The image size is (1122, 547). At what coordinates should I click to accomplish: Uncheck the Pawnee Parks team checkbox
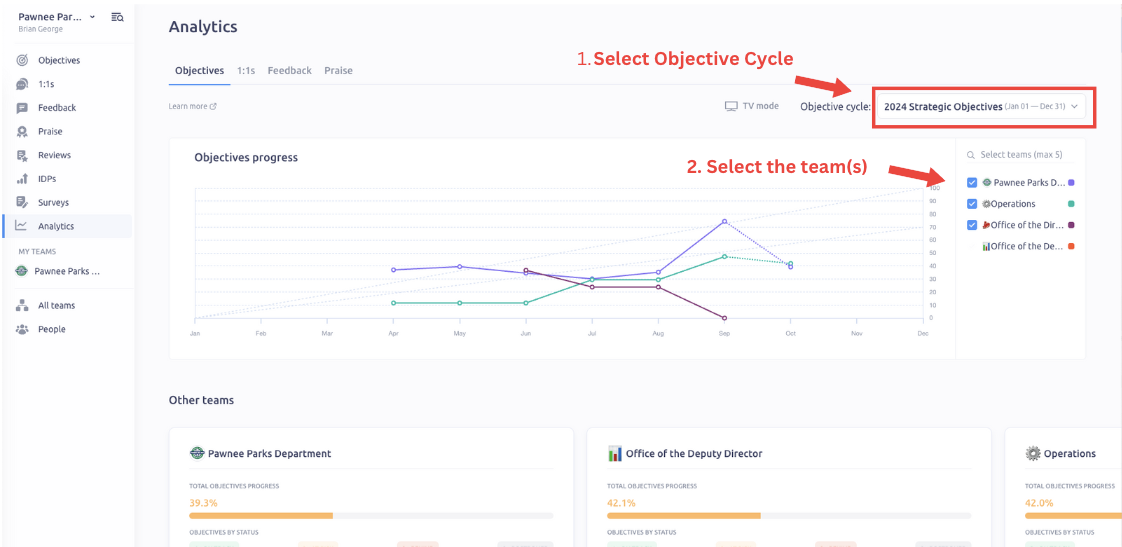tap(972, 183)
